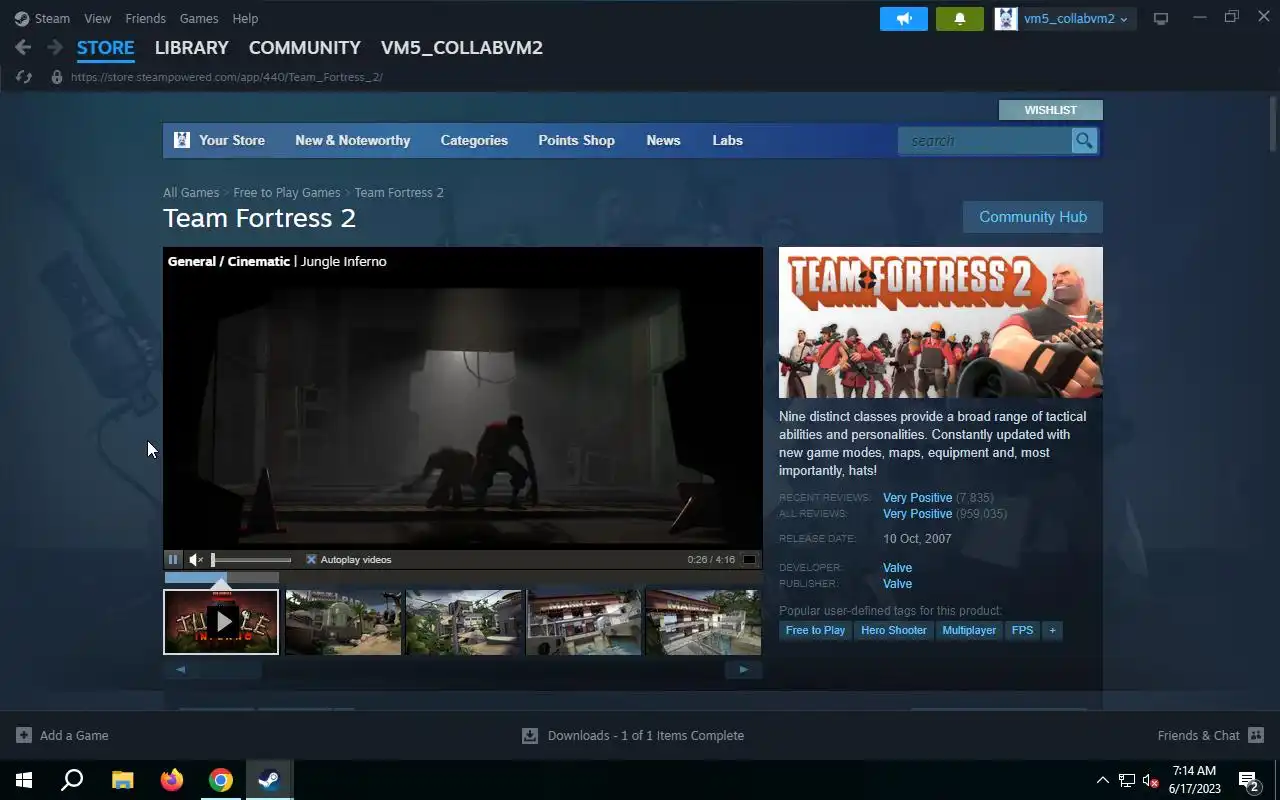Open the Windows notification center
The width and height of the screenshot is (1280, 800).
pos(1249,780)
